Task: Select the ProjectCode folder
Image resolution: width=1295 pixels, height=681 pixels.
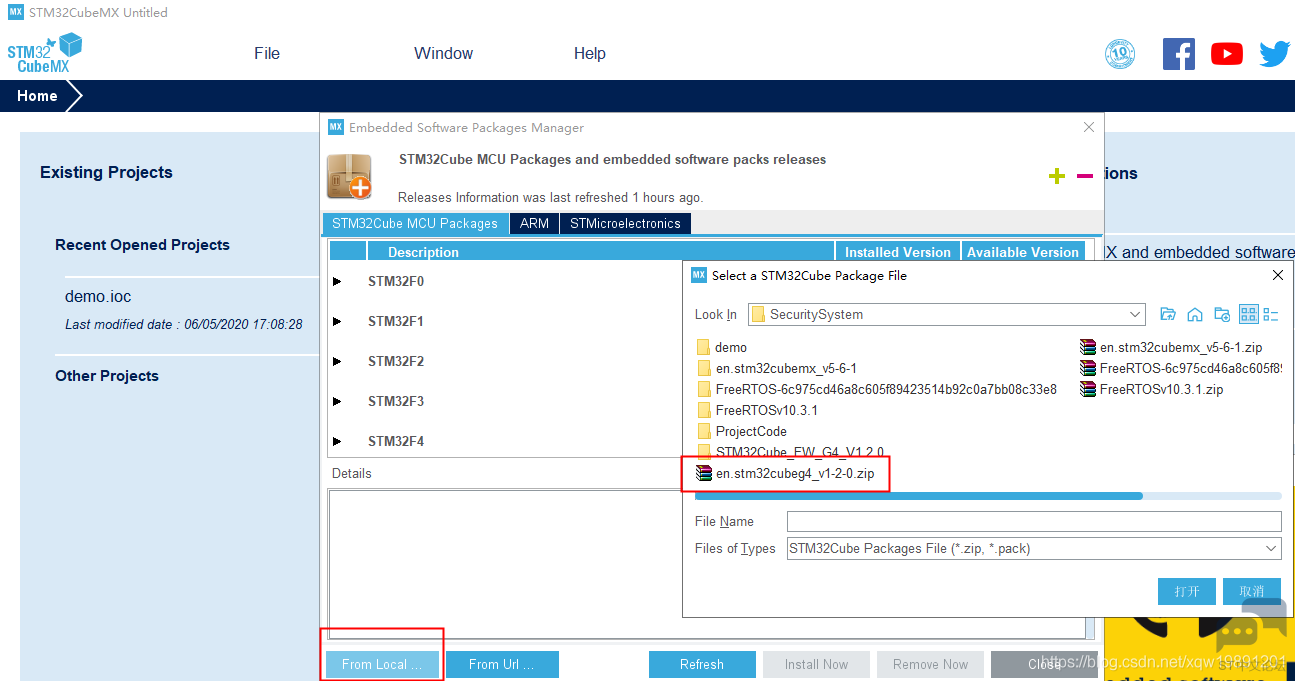Action: point(741,431)
